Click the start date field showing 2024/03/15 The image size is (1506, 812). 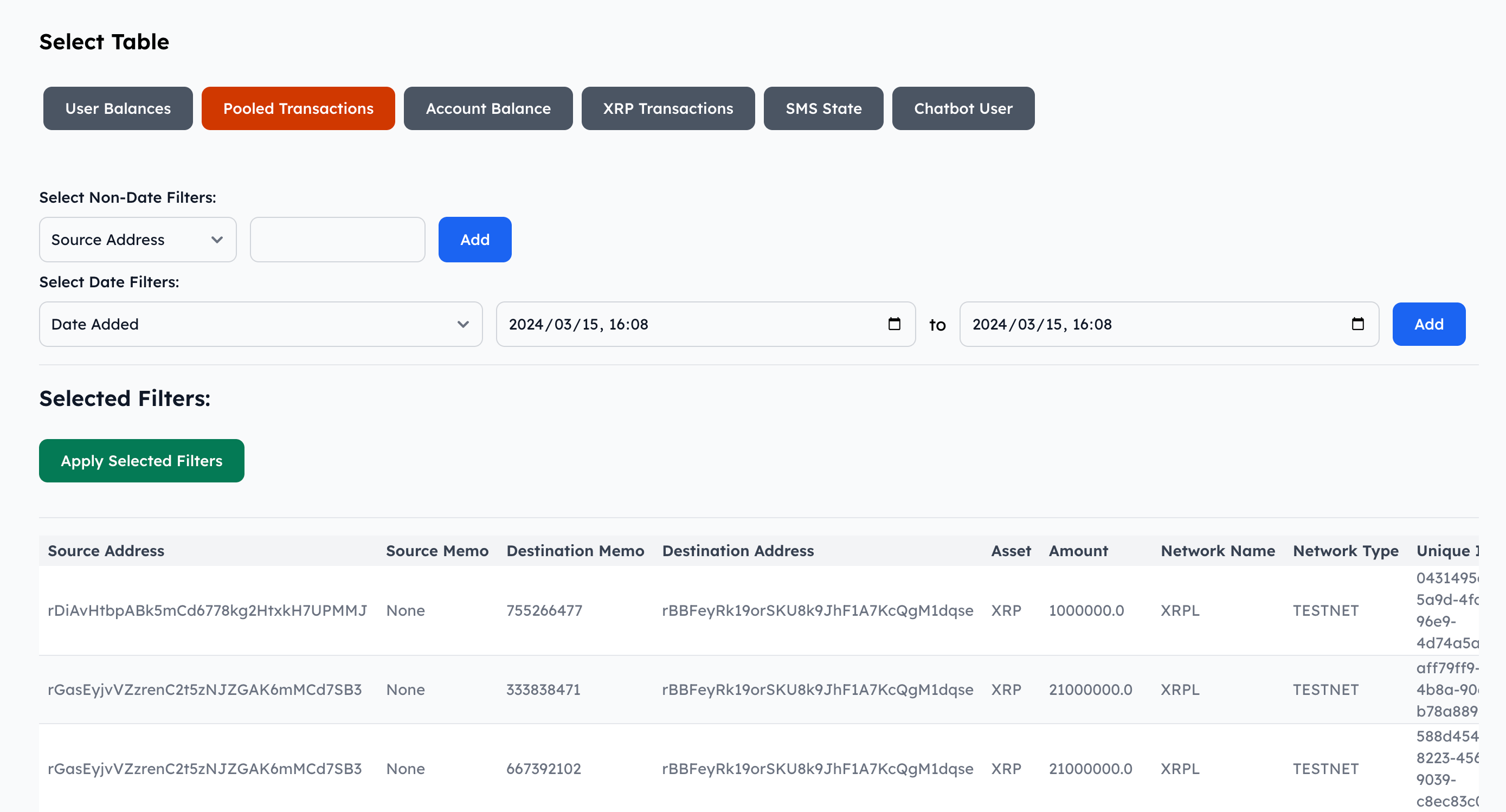tap(672, 324)
